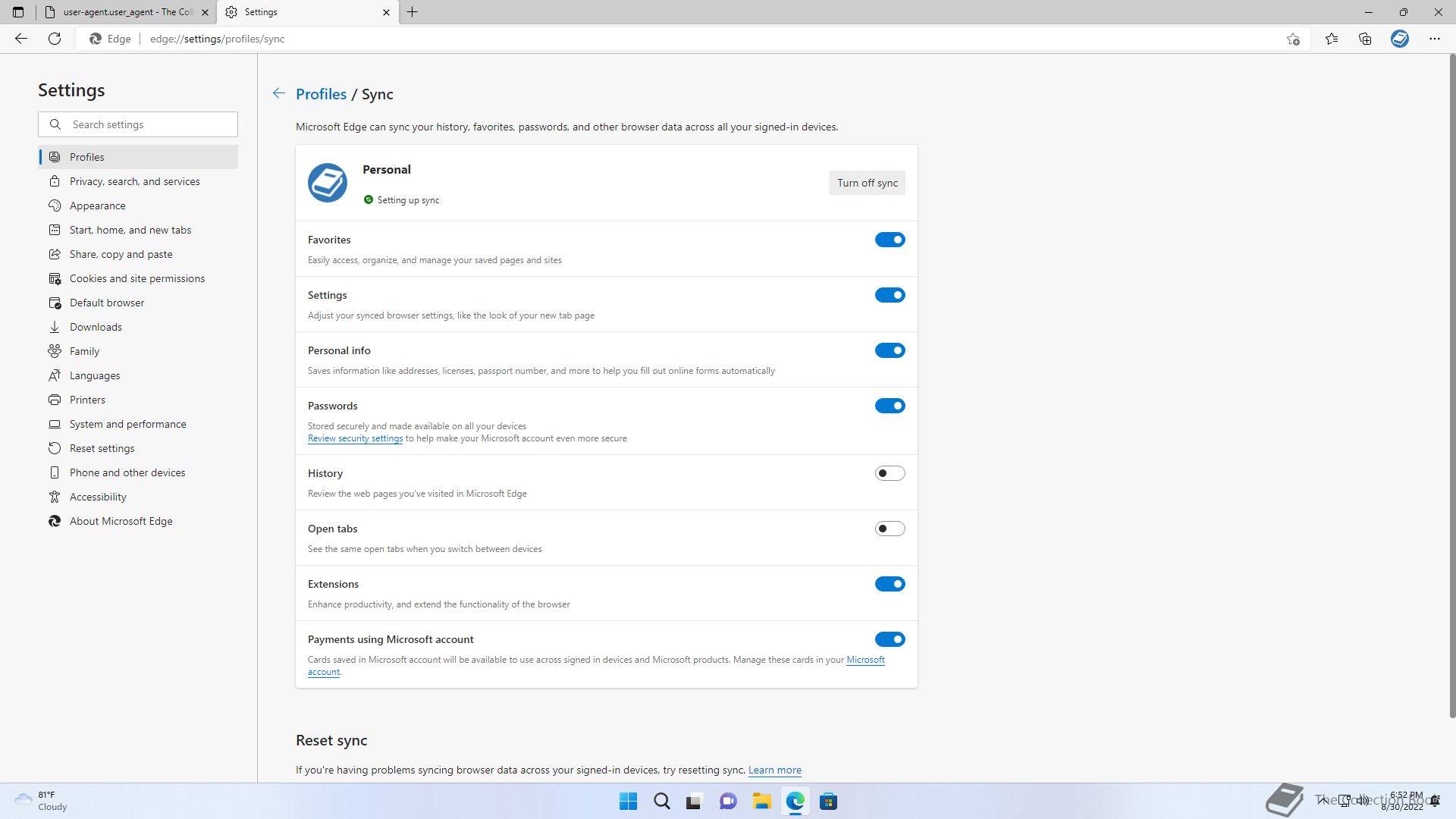
Task: Toggle Settings sync switch
Action: point(890,295)
